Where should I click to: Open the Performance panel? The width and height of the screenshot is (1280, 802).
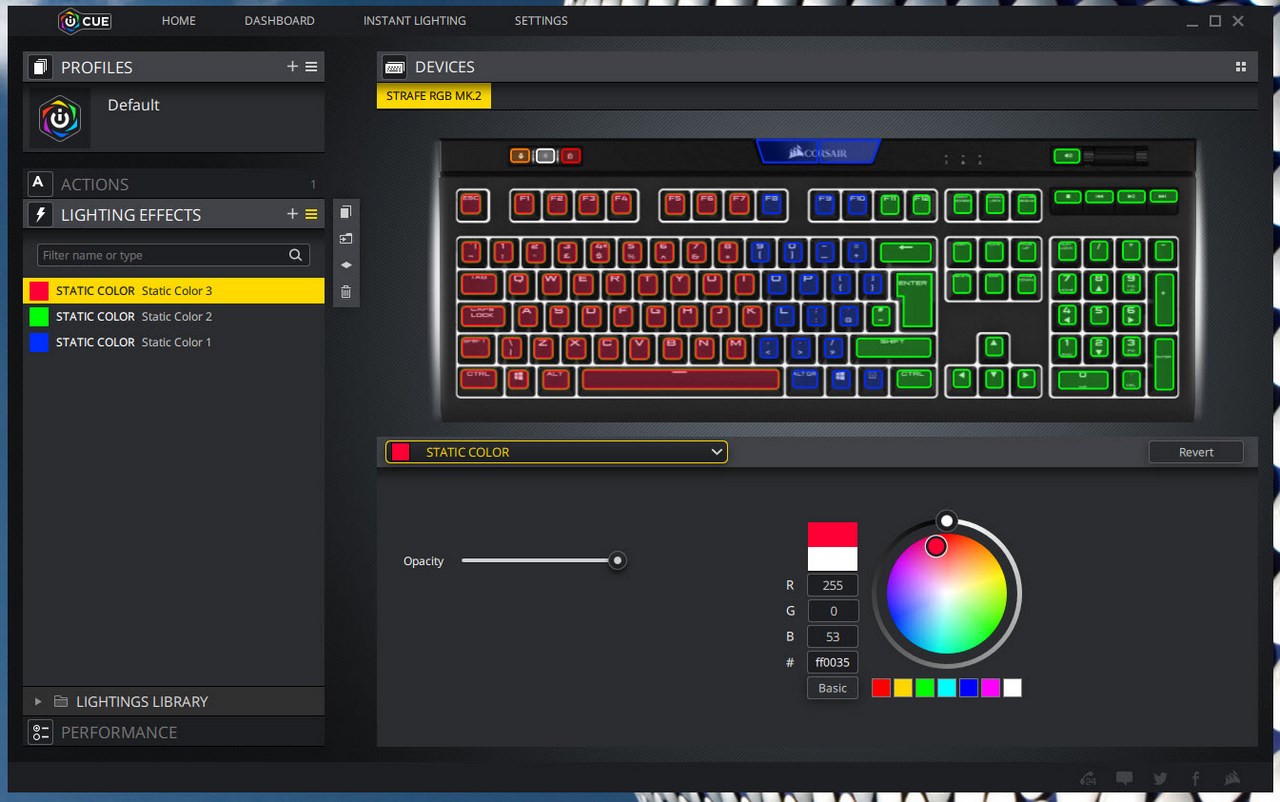click(x=173, y=732)
